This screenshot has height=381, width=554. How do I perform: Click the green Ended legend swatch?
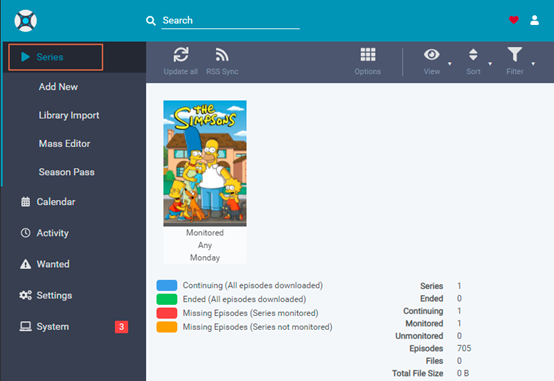(x=167, y=299)
